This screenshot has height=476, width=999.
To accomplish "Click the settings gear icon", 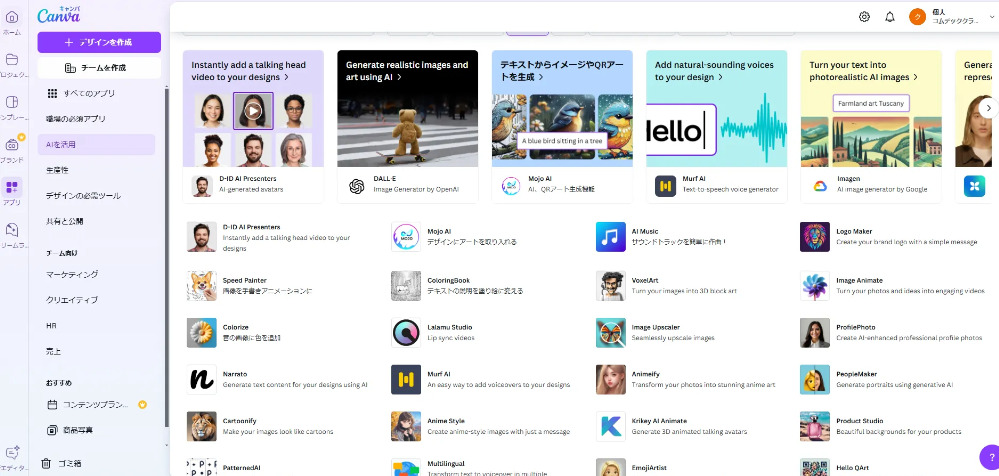I will click(864, 17).
